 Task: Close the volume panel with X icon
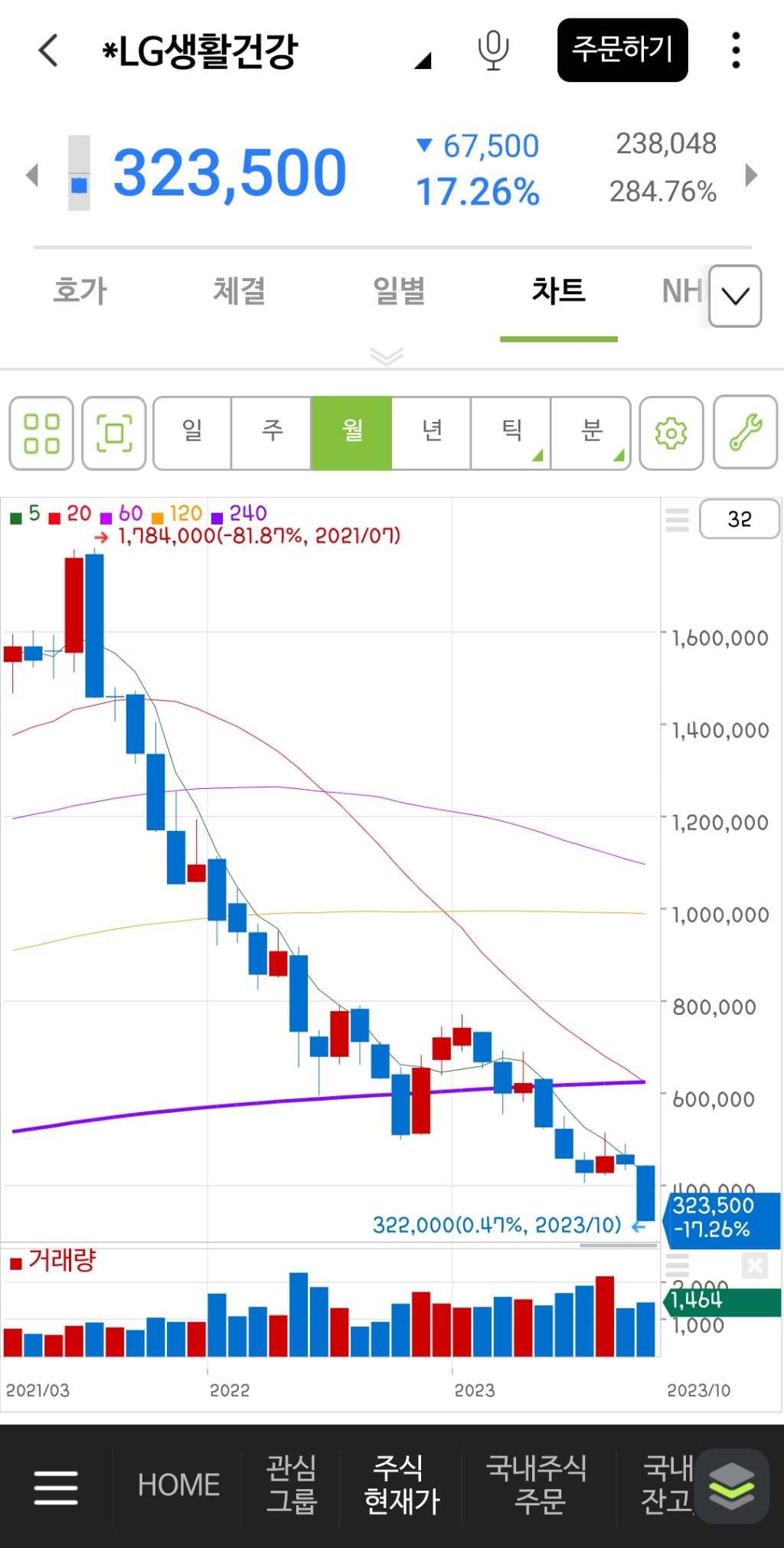pos(754,1265)
